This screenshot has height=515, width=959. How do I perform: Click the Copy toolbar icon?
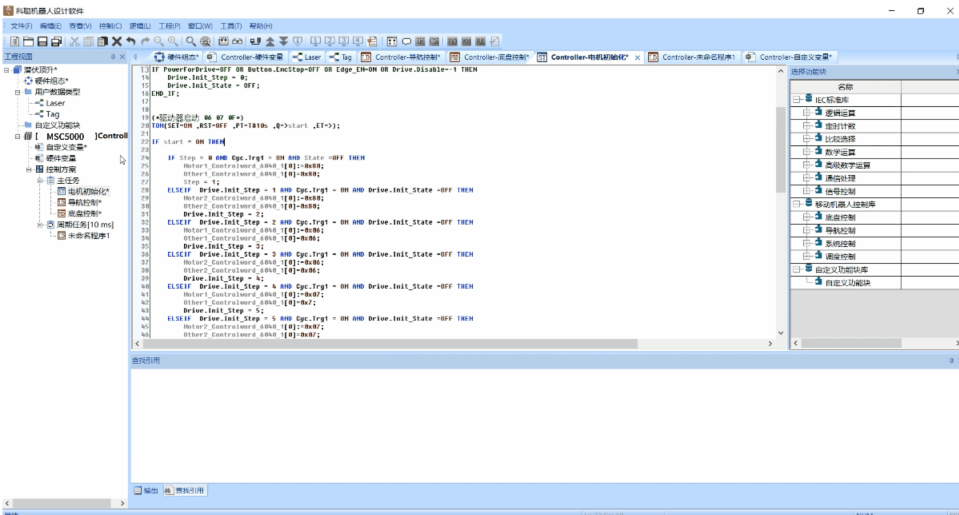pos(88,42)
